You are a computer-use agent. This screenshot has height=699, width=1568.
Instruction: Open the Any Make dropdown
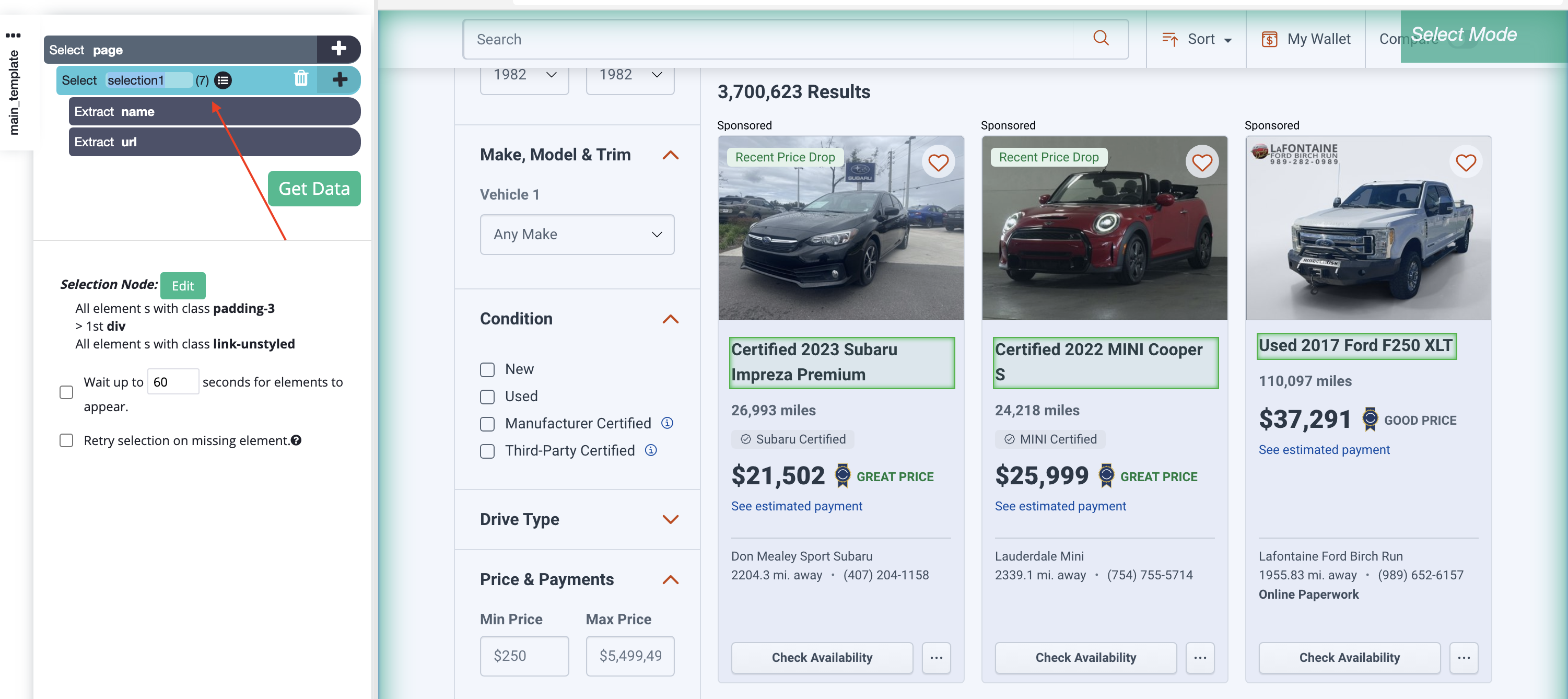tap(577, 235)
